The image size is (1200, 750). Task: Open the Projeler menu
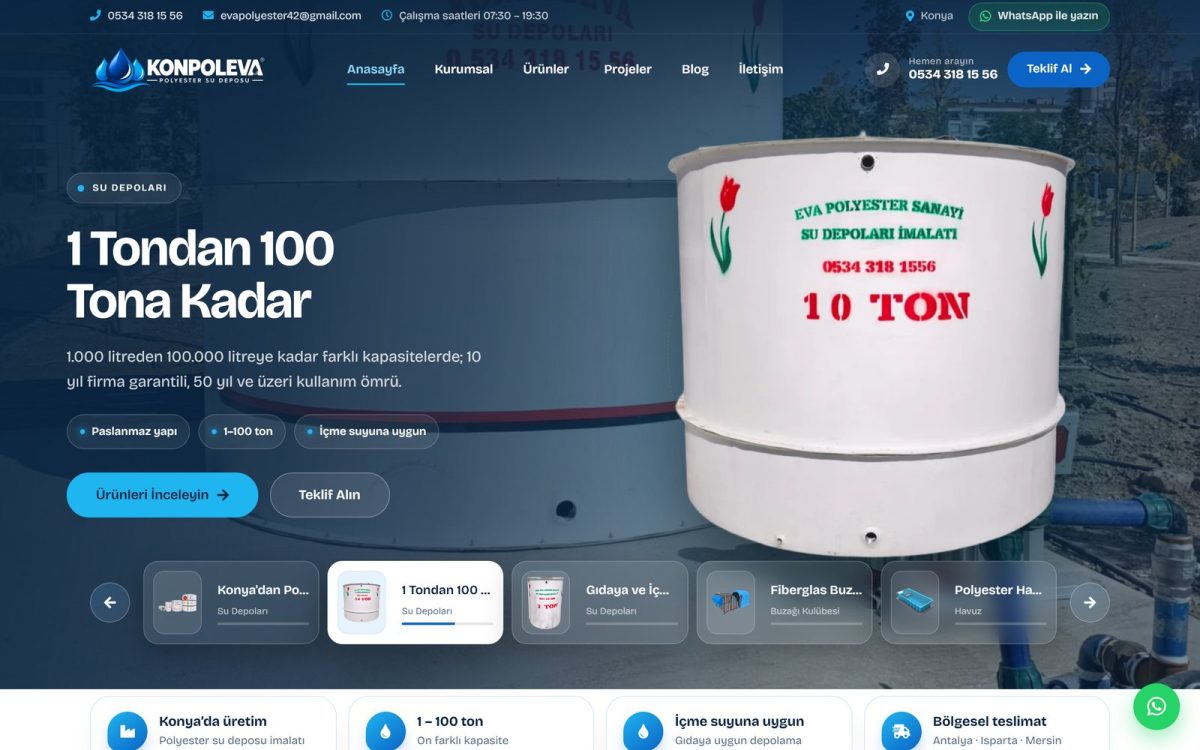(x=628, y=69)
